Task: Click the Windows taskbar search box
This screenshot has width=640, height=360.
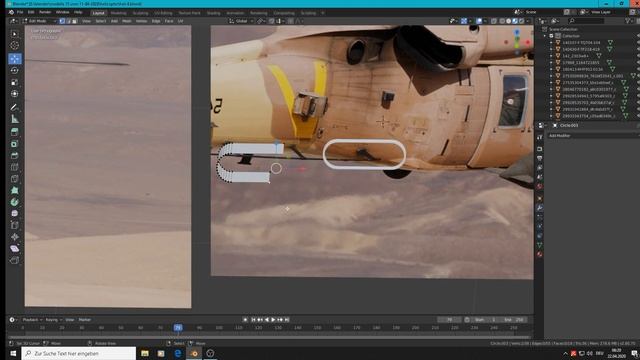Action: (x=79, y=353)
